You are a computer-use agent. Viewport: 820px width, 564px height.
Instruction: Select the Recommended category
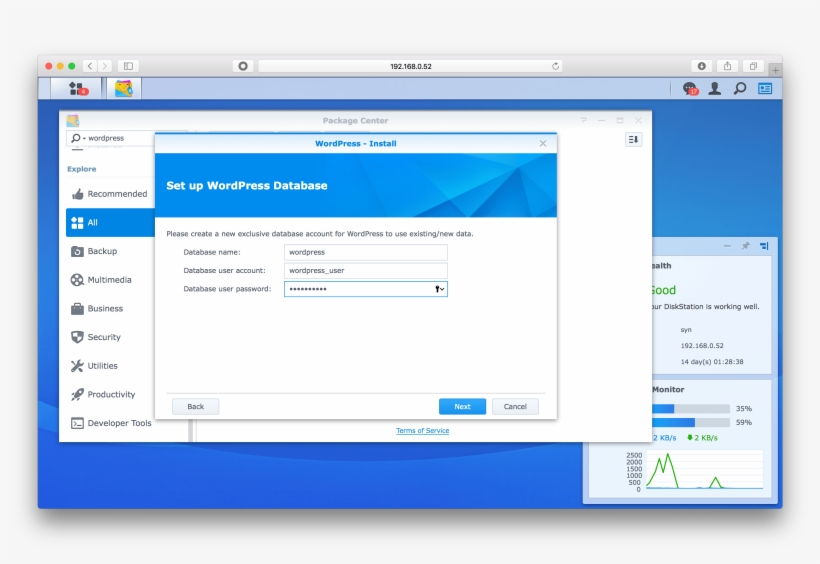pos(109,194)
